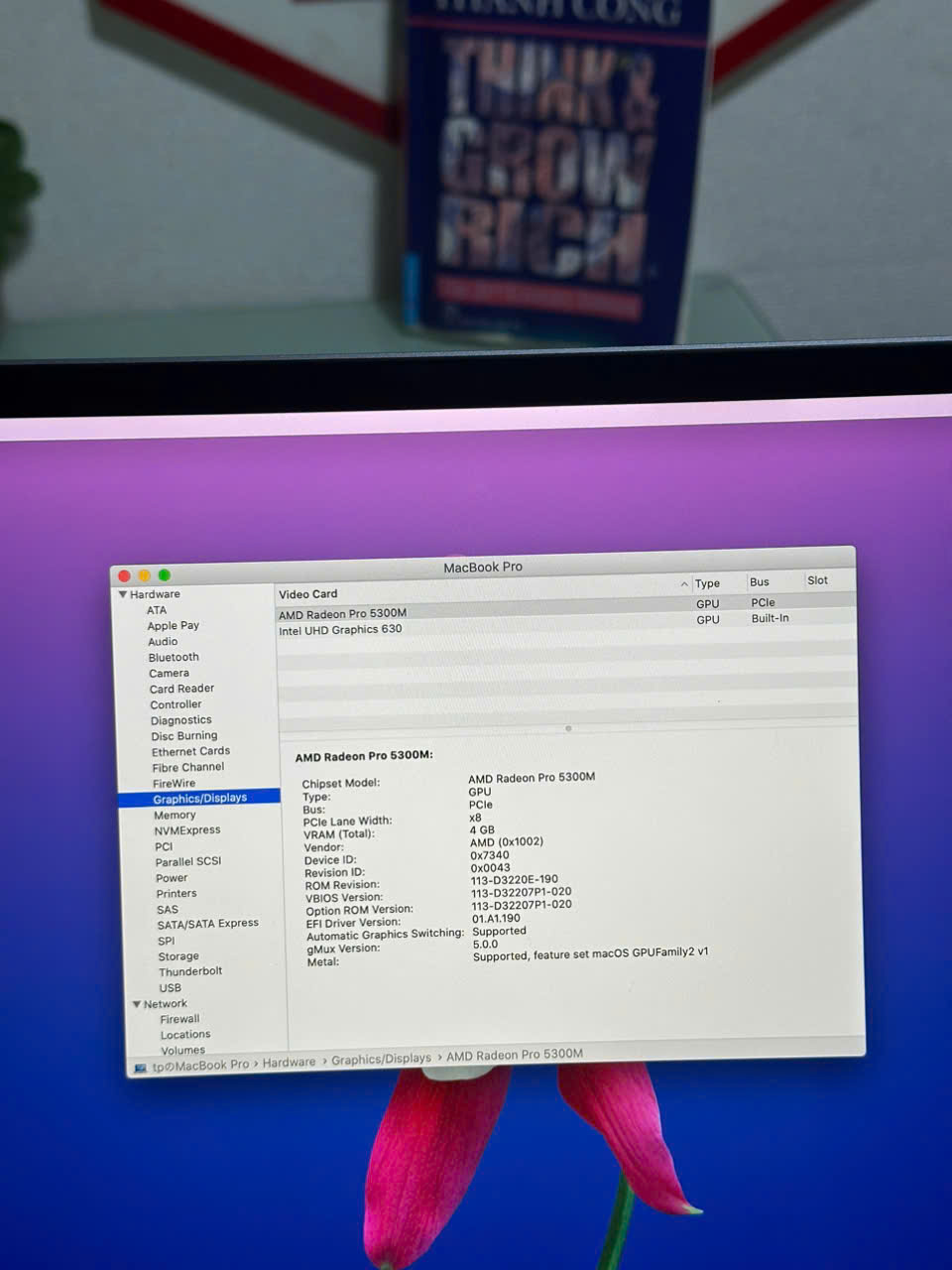952x1270 pixels.
Task: Click the computer icon in the path bar
Action: [x=141, y=1069]
